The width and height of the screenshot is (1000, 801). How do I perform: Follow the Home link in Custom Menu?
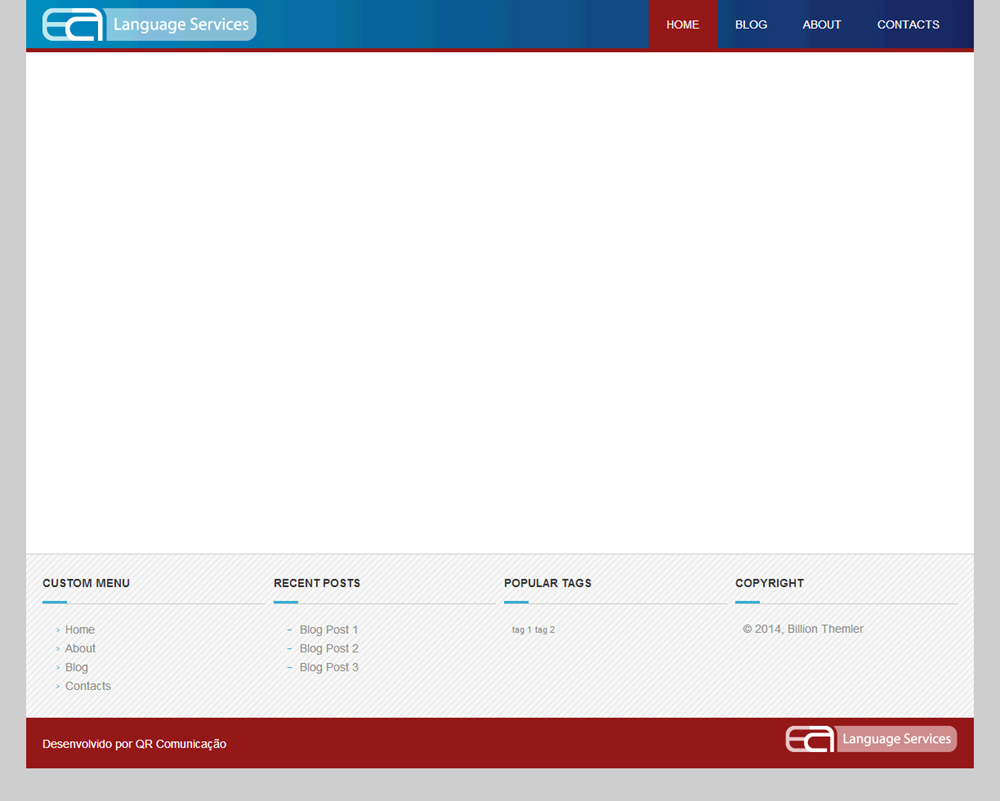click(x=80, y=630)
